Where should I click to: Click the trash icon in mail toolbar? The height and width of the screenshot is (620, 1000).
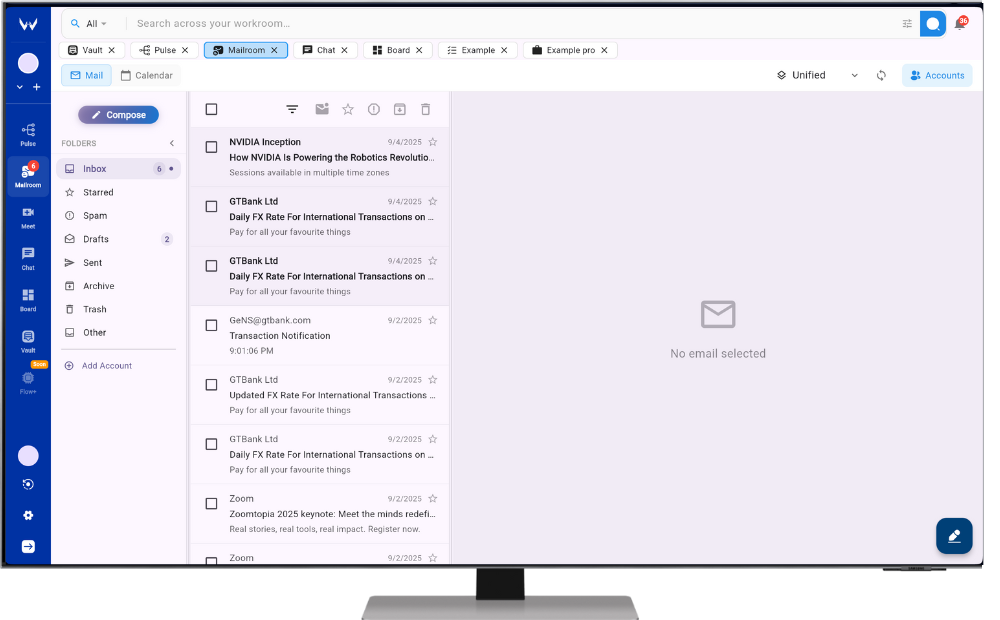pos(425,110)
